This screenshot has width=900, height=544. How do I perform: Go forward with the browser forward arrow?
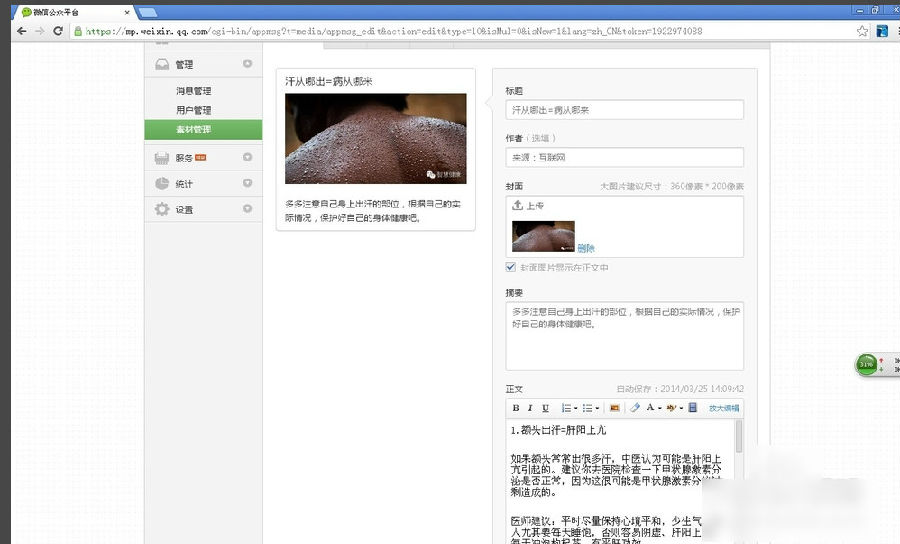40,31
